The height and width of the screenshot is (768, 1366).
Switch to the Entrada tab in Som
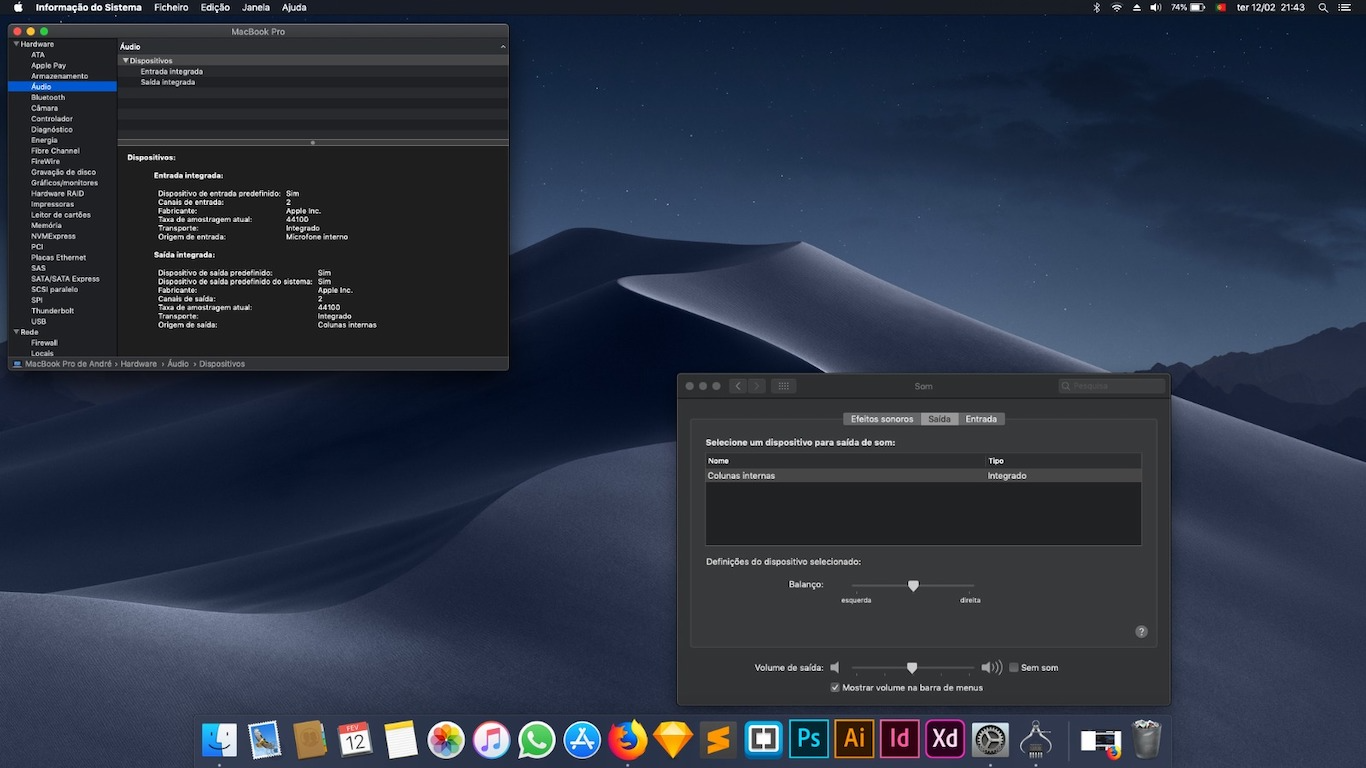point(981,419)
